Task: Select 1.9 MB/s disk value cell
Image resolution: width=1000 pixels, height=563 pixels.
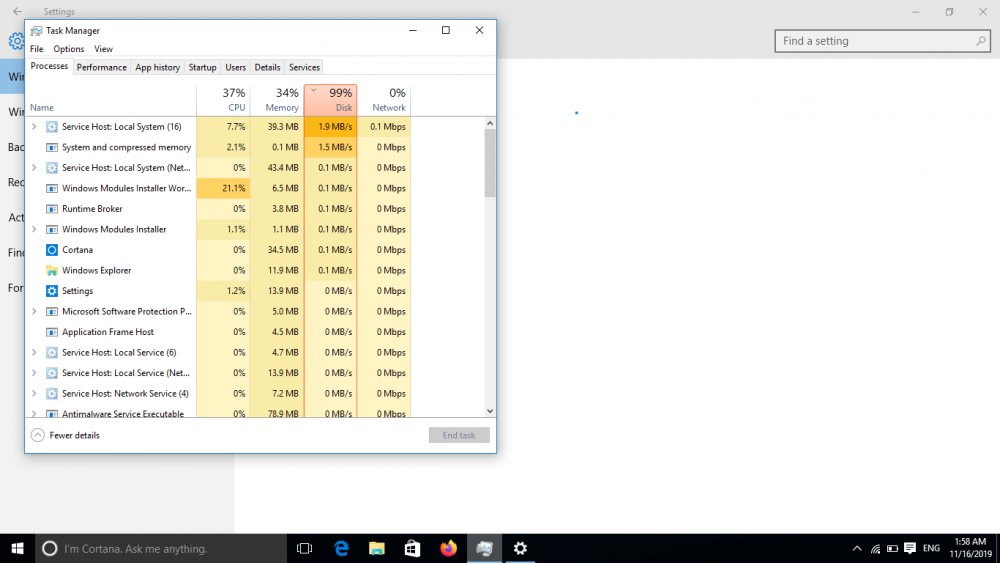Action: pos(330,127)
